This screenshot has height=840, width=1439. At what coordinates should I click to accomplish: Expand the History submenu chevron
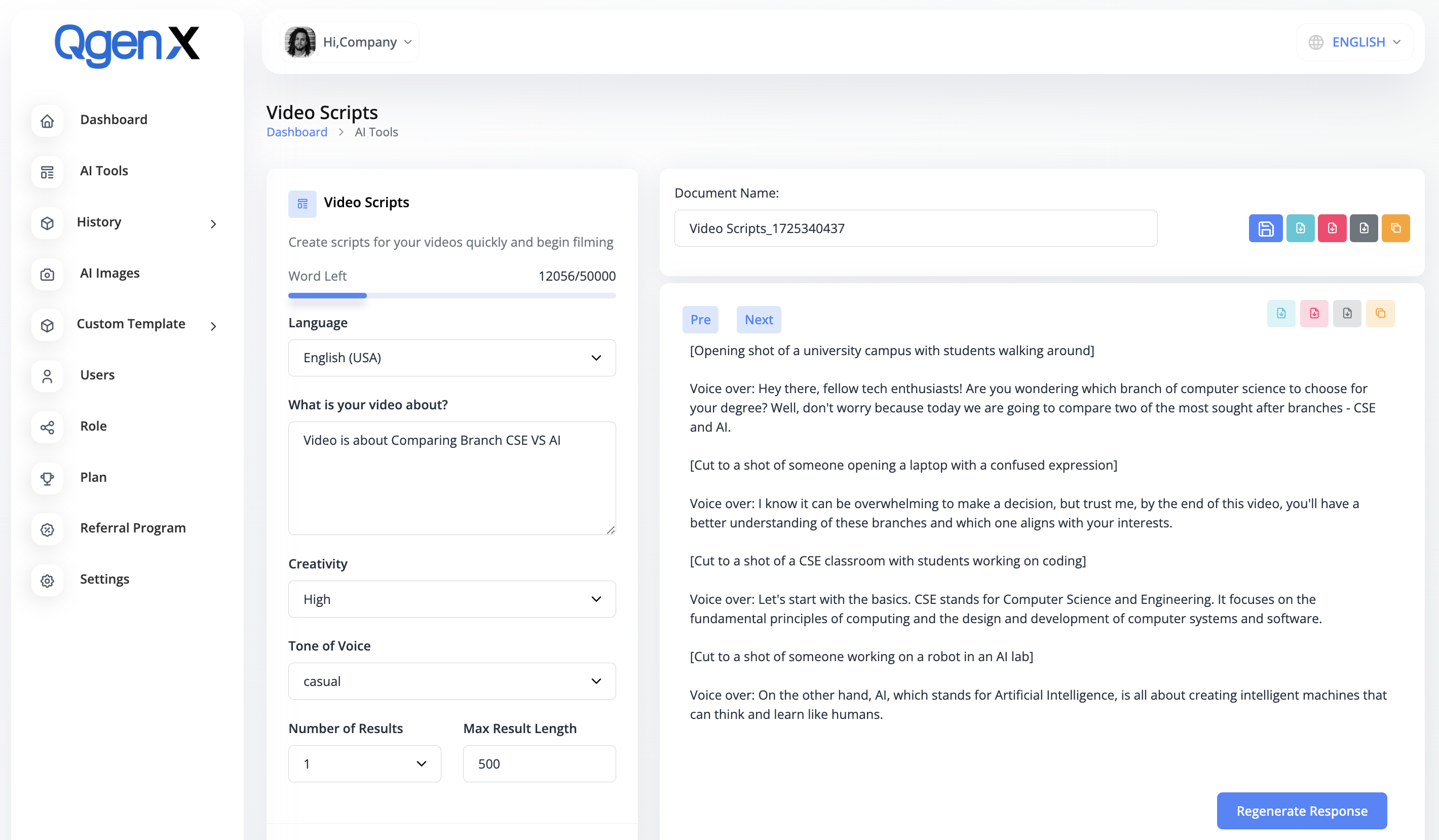pos(213,224)
